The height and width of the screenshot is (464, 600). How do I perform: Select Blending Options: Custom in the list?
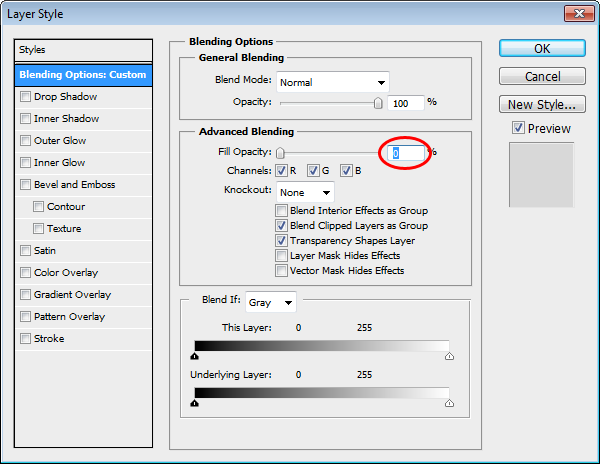pyautogui.click(x=83, y=75)
